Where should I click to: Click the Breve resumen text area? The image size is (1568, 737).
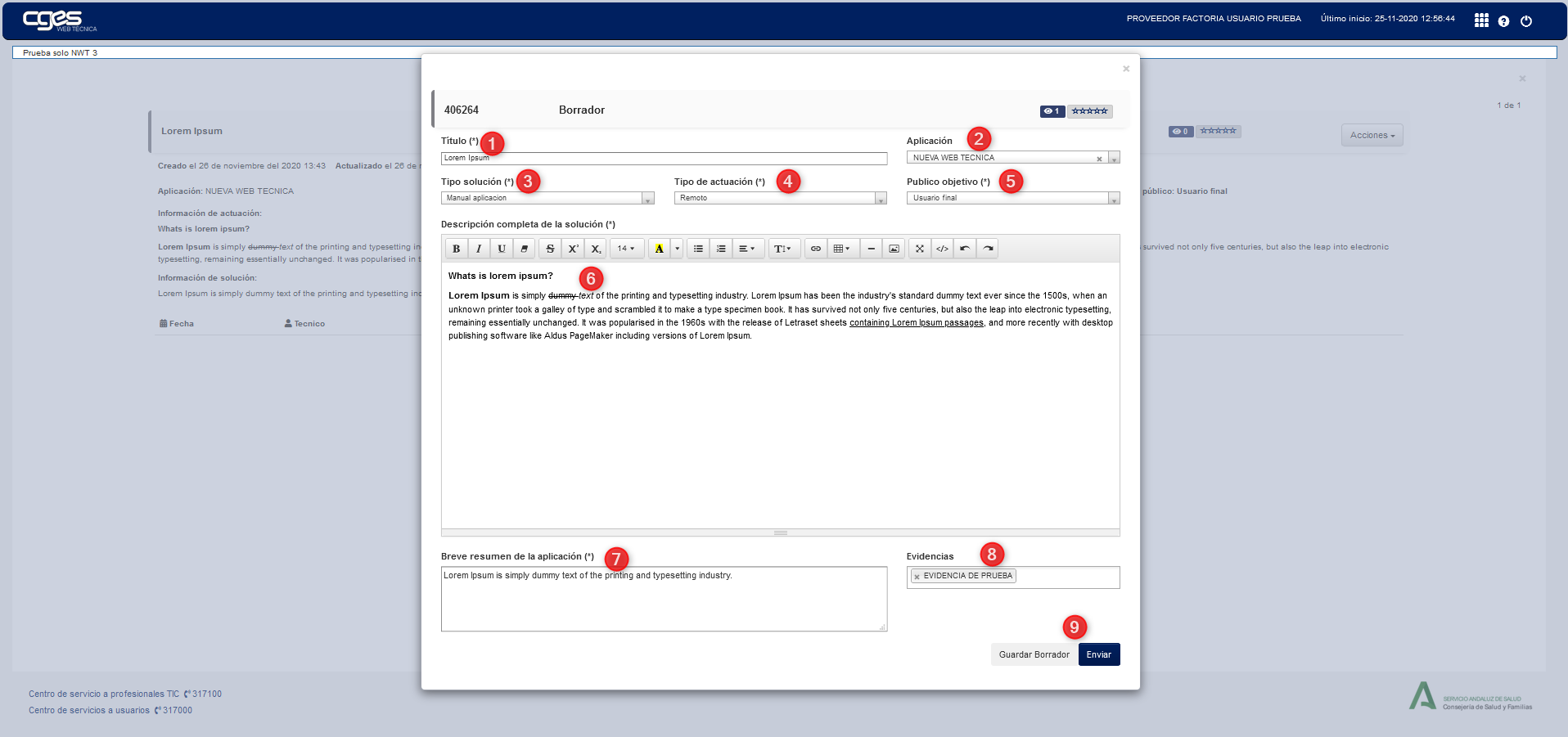tap(664, 599)
